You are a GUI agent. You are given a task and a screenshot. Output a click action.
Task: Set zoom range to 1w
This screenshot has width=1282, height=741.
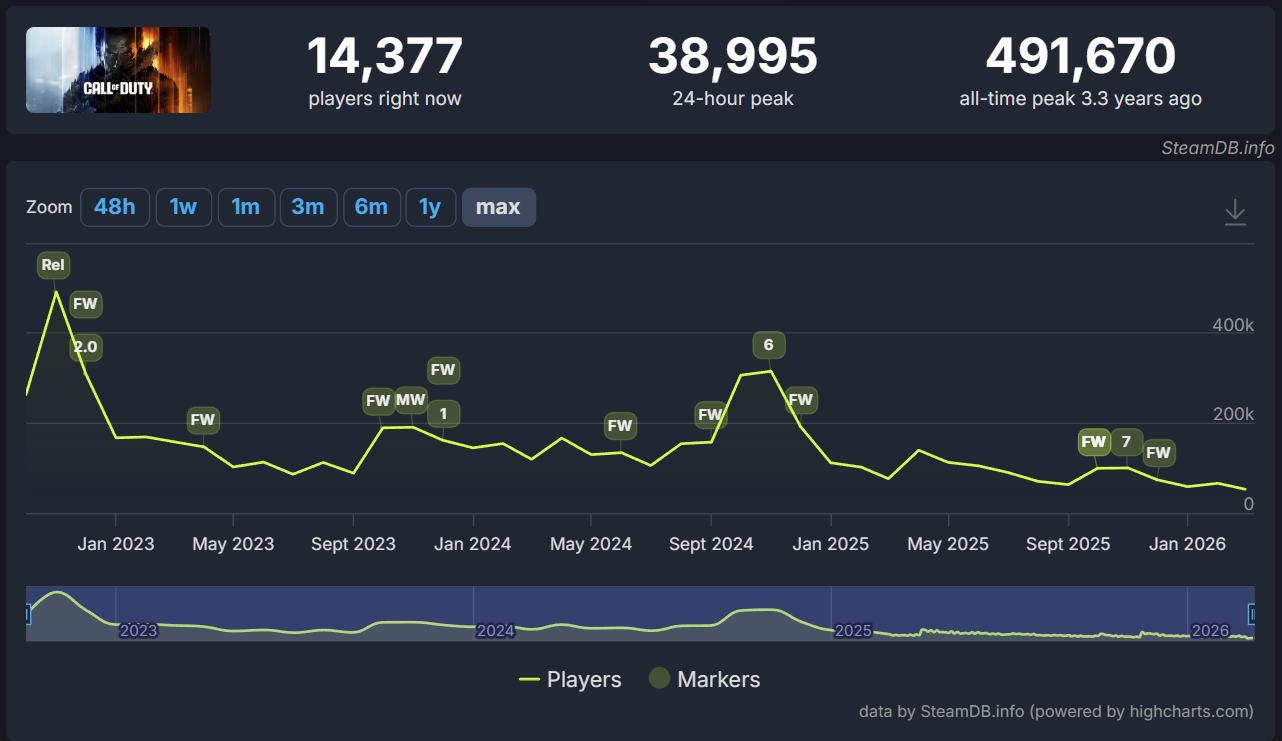(x=183, y=207)
